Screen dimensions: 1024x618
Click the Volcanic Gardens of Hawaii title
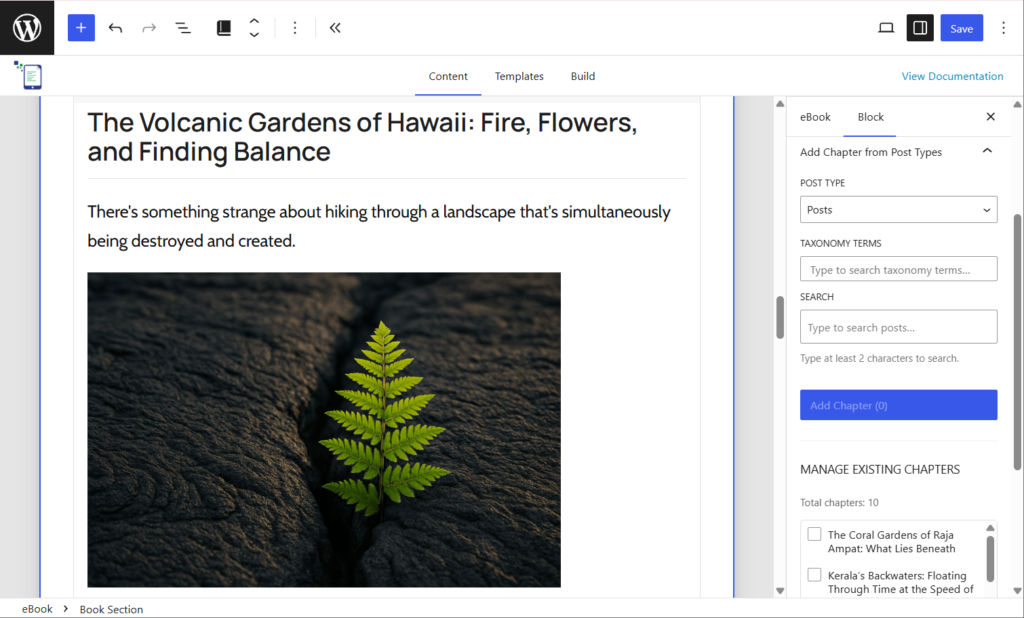point(362,137)
